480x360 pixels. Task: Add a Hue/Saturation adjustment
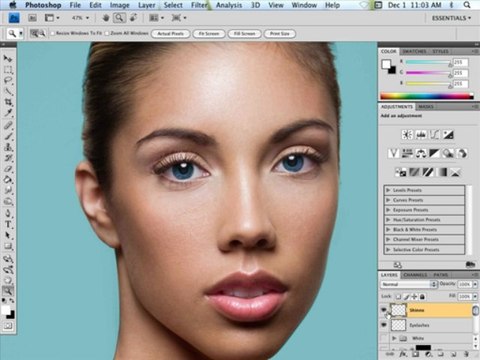407,153
